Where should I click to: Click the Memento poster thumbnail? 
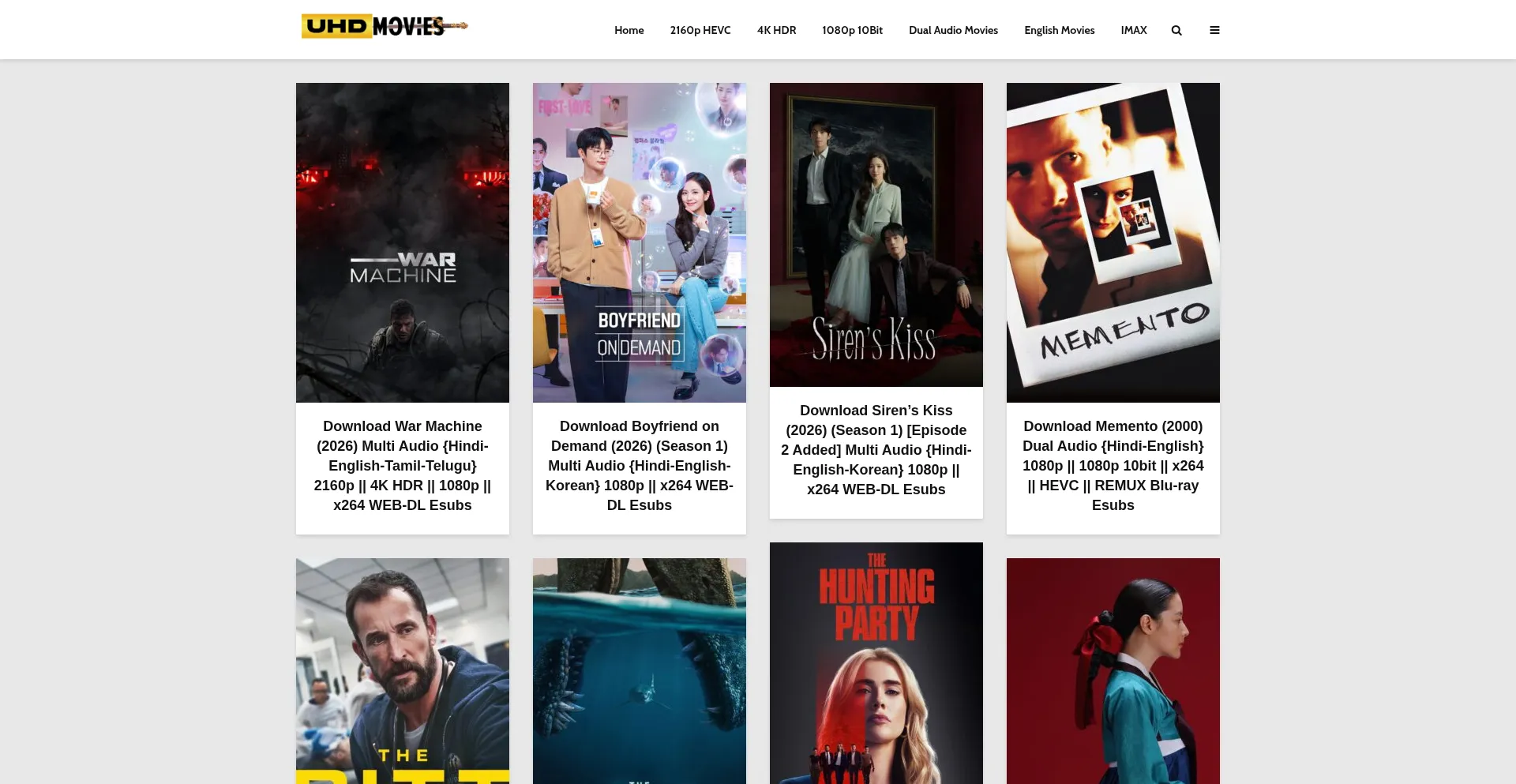[x=1113, y=242]
